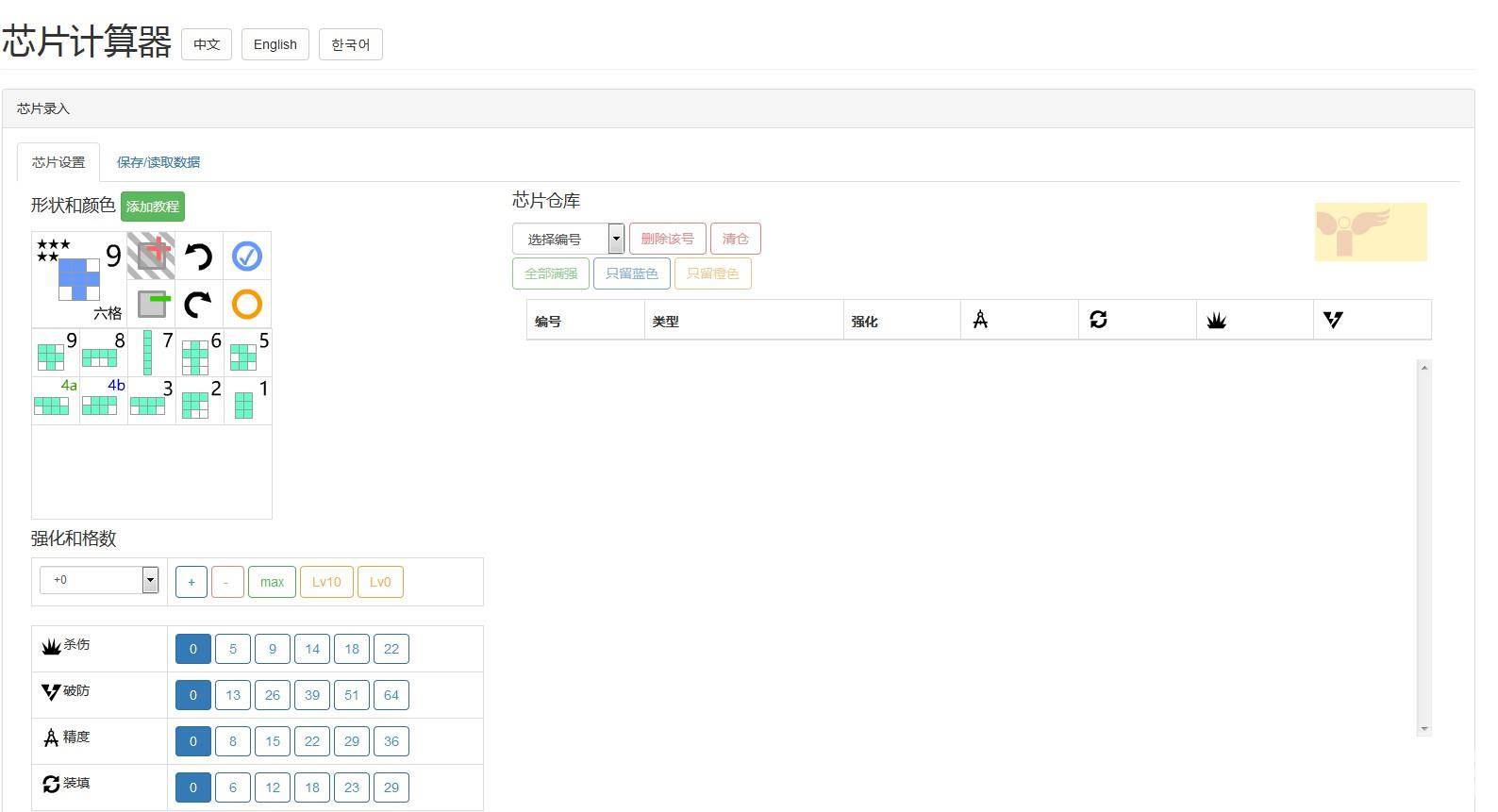Click the 只留蓝色 keep-blue filter button
Screen dimensions: 1498x812
point(631,273)
